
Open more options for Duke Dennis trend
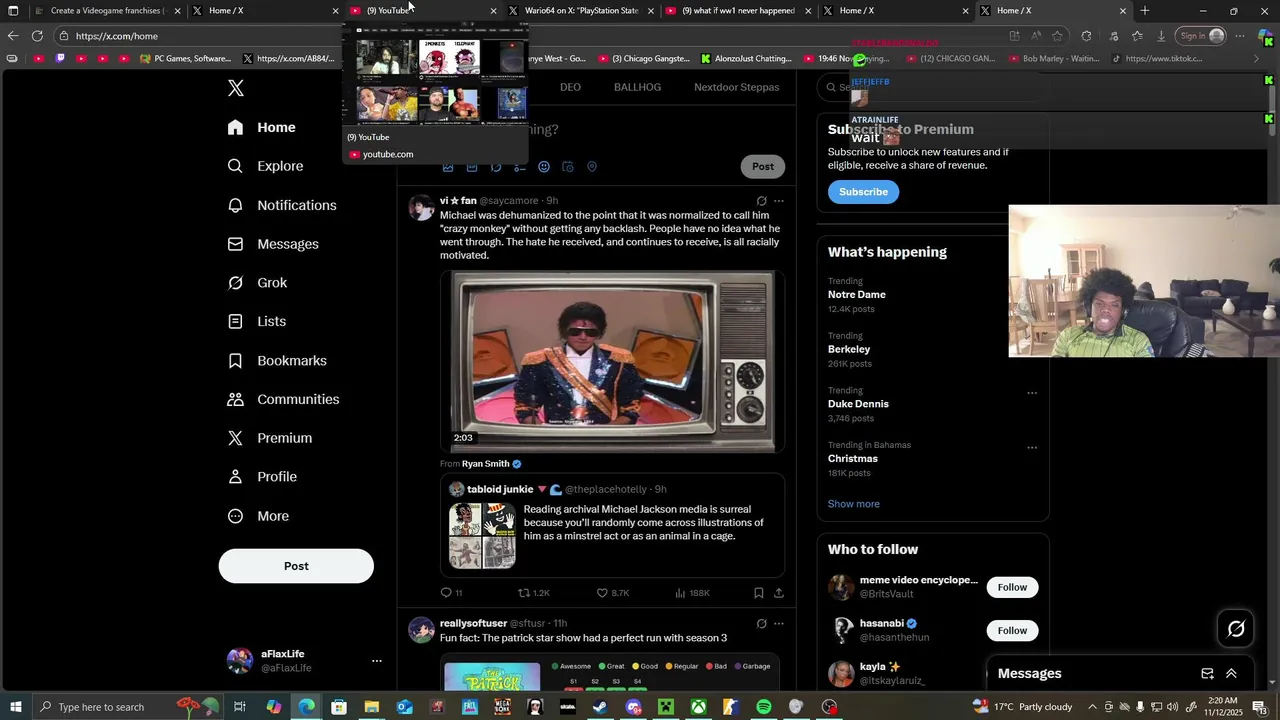[1032, 393]
